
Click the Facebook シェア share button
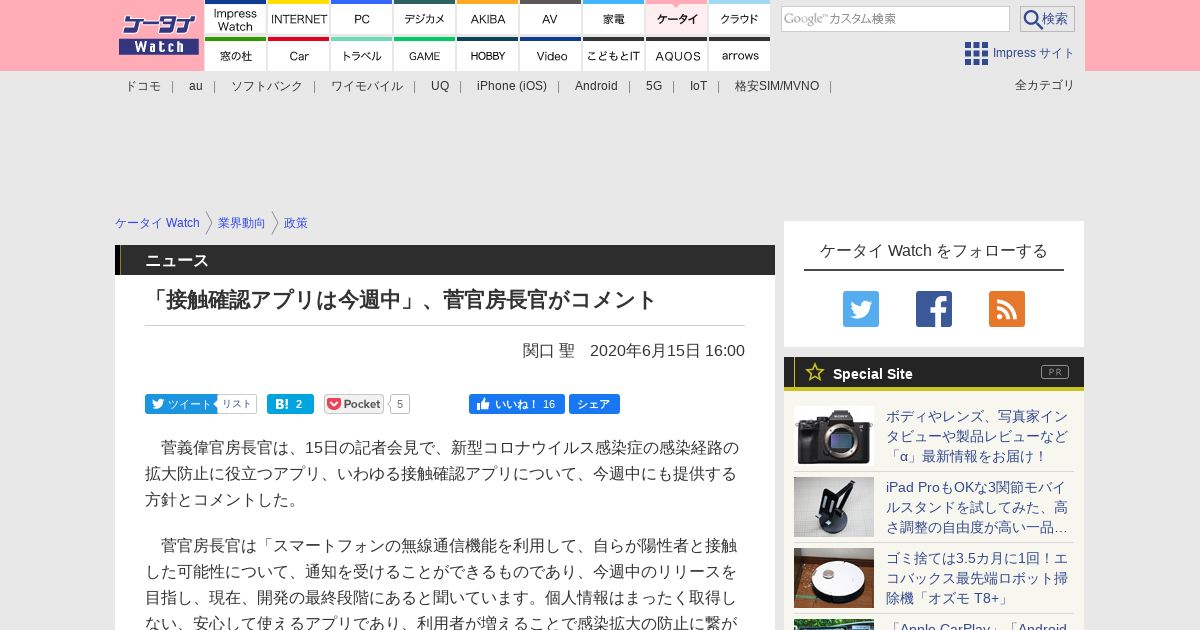(594, 404)
